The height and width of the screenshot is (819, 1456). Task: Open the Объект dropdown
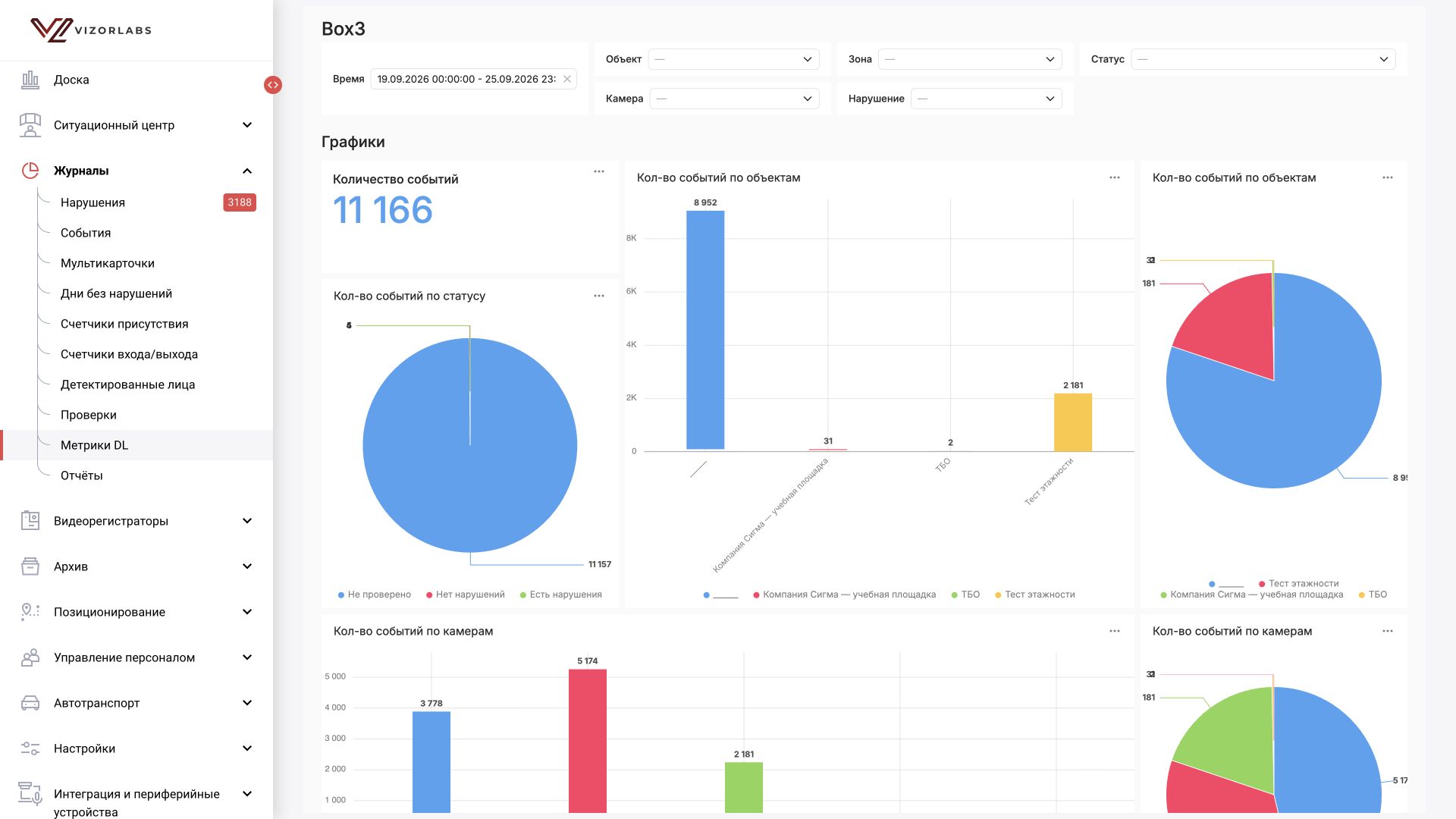pos(733,59)
